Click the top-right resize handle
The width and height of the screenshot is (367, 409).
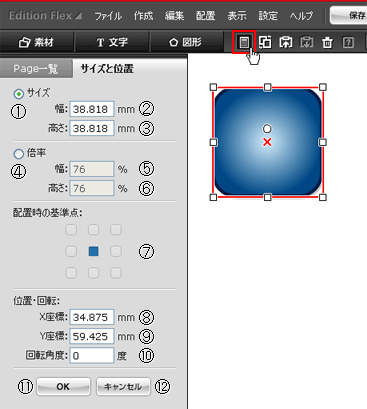[x=322, y=87]
